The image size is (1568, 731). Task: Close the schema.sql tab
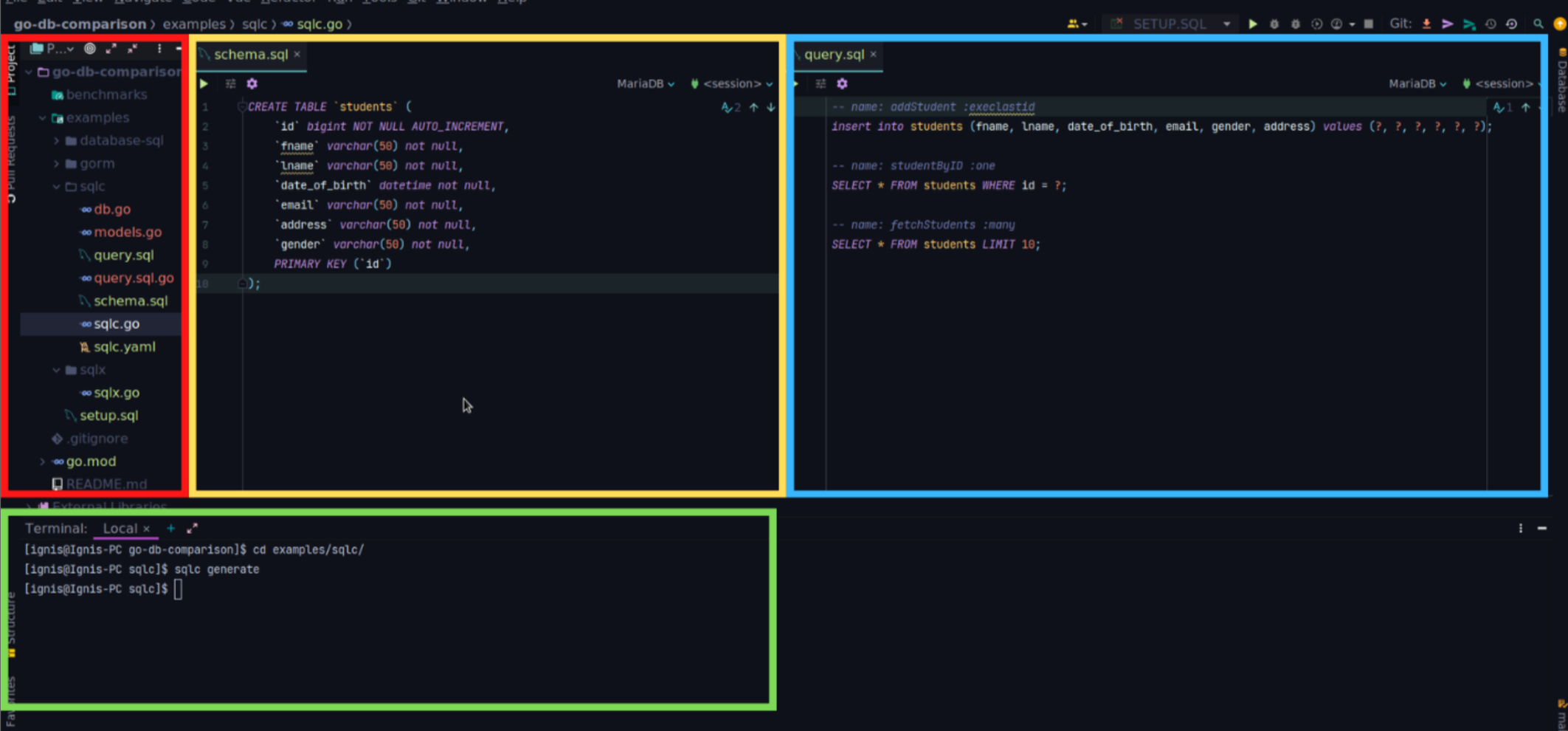[x=297, y=55]
